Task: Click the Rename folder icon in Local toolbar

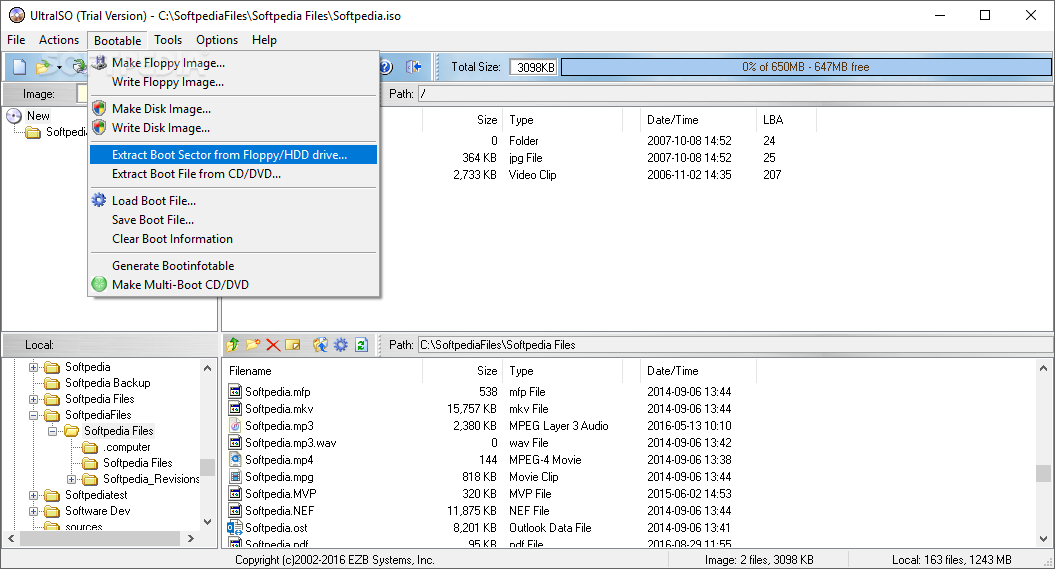Action: coord(293,345)
